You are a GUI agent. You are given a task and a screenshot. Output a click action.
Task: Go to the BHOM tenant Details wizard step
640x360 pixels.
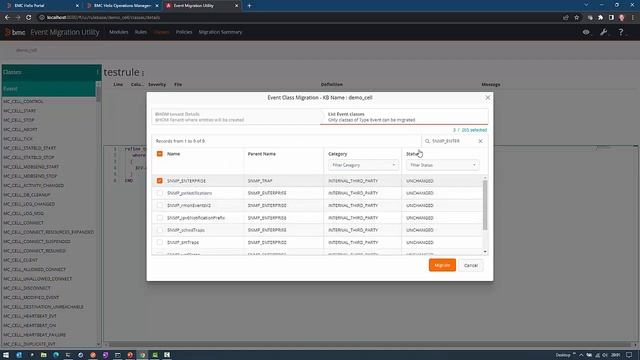(x=236, y=117)
